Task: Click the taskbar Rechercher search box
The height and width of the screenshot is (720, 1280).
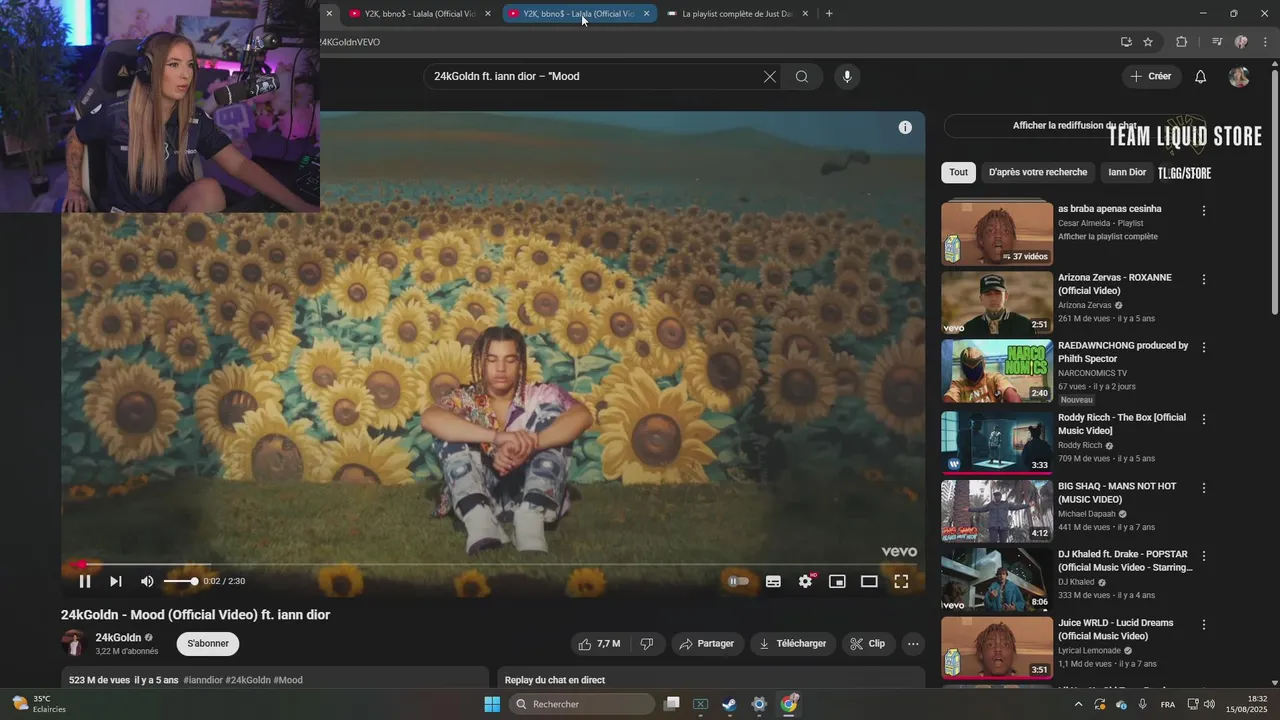Action: 582,704
